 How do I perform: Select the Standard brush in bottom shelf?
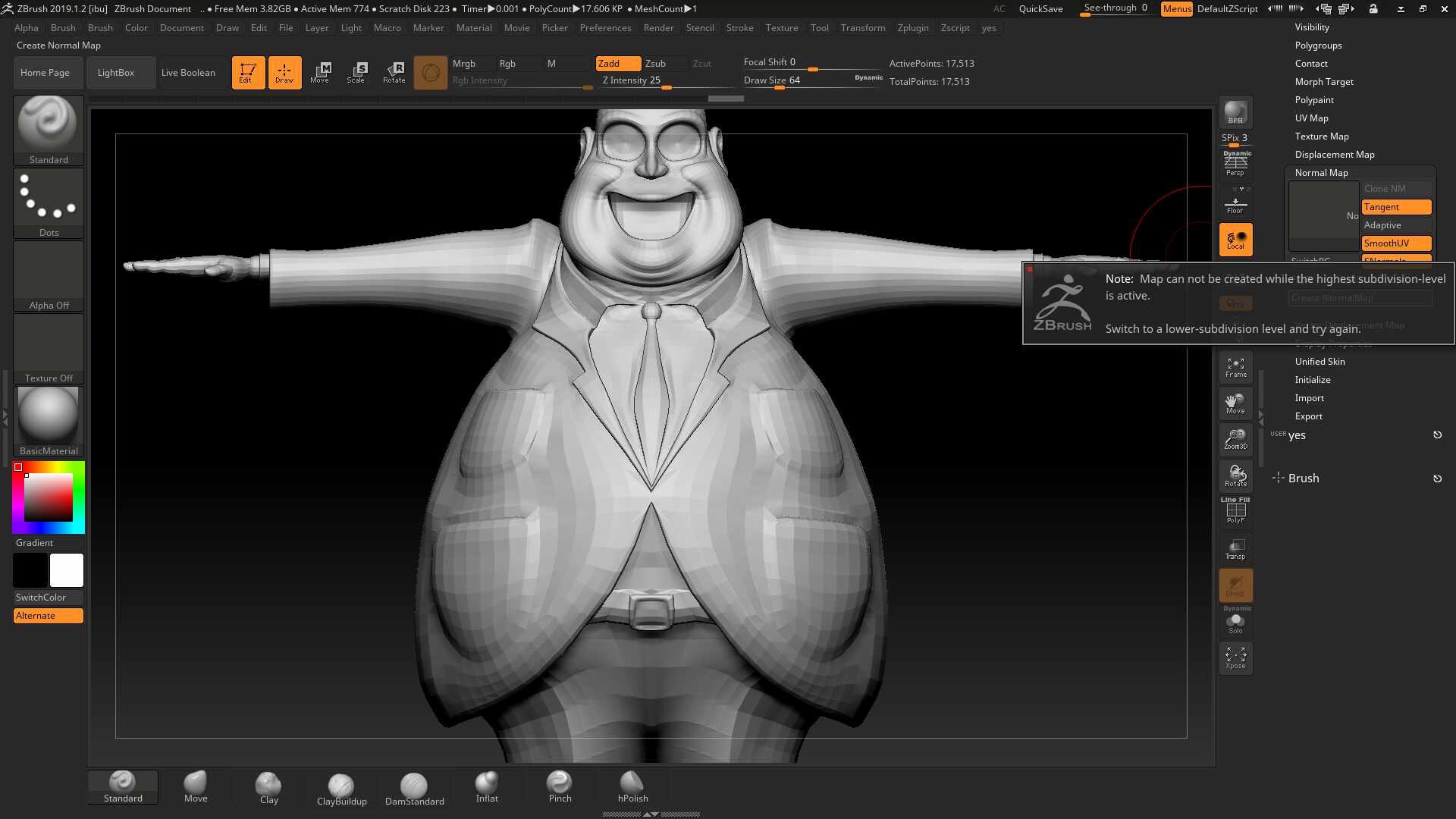(123, 787)
